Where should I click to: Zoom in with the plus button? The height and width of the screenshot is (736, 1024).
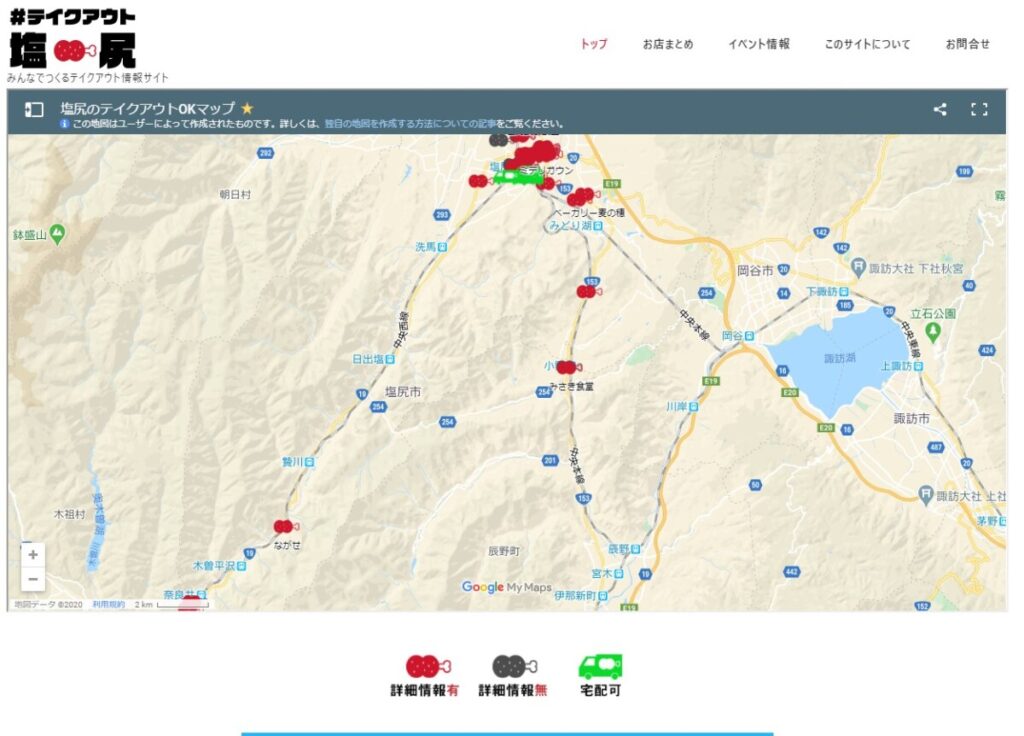click(x=33, y=555)
